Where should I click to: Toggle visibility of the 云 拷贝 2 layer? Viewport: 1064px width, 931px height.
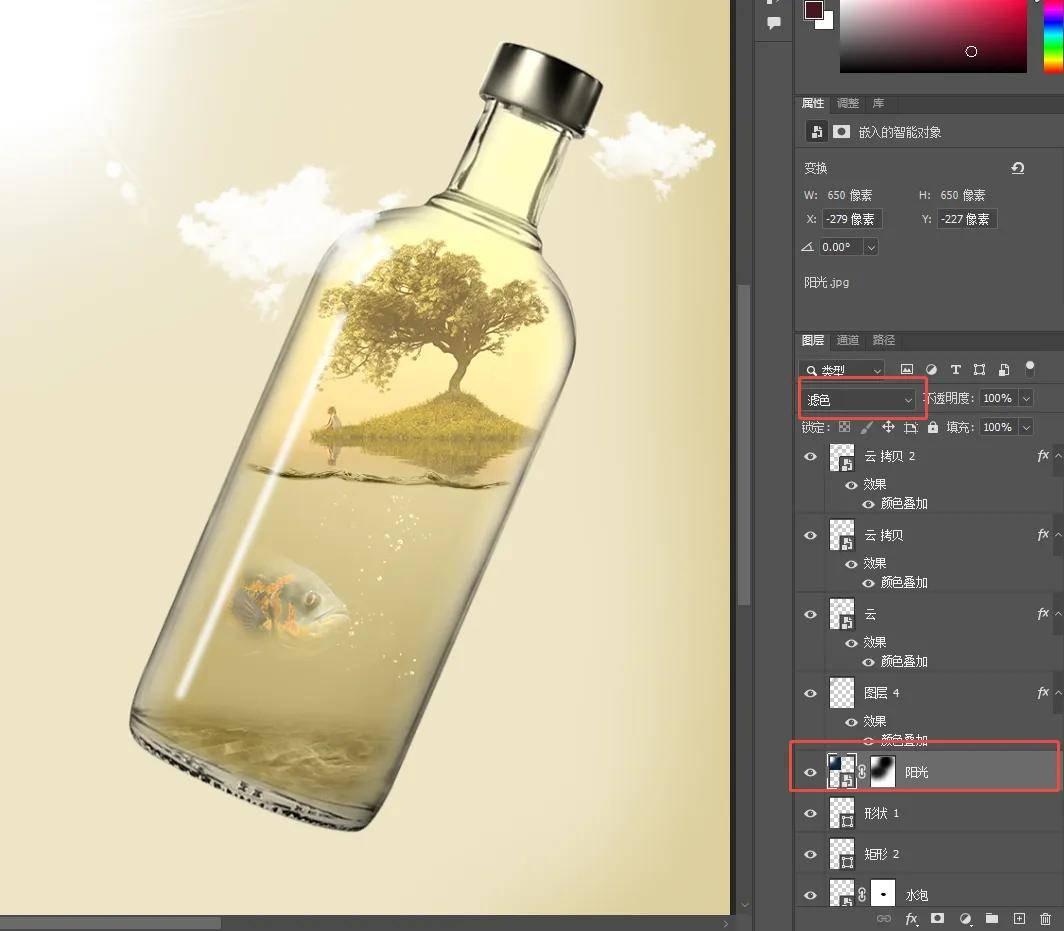[810, 456]
